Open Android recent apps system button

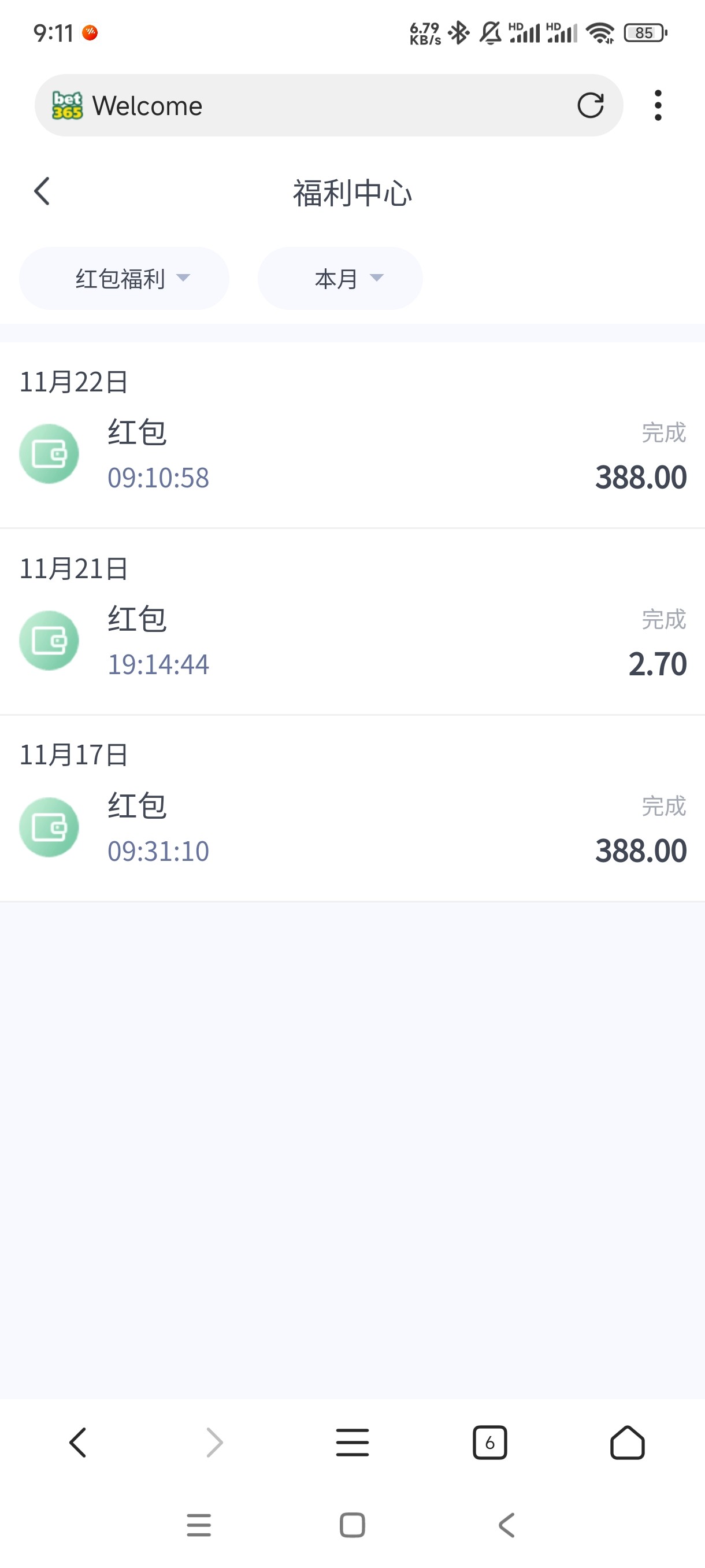click(198, 1525)
